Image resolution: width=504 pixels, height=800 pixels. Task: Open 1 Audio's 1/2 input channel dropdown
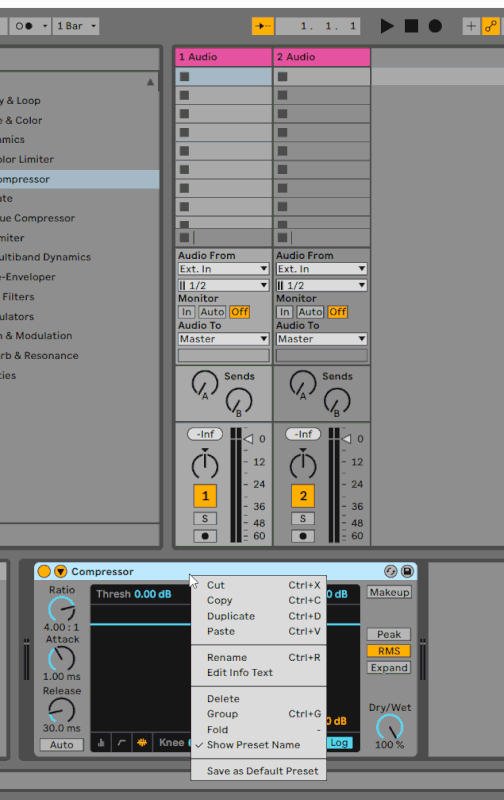click(x=223, y=285)
